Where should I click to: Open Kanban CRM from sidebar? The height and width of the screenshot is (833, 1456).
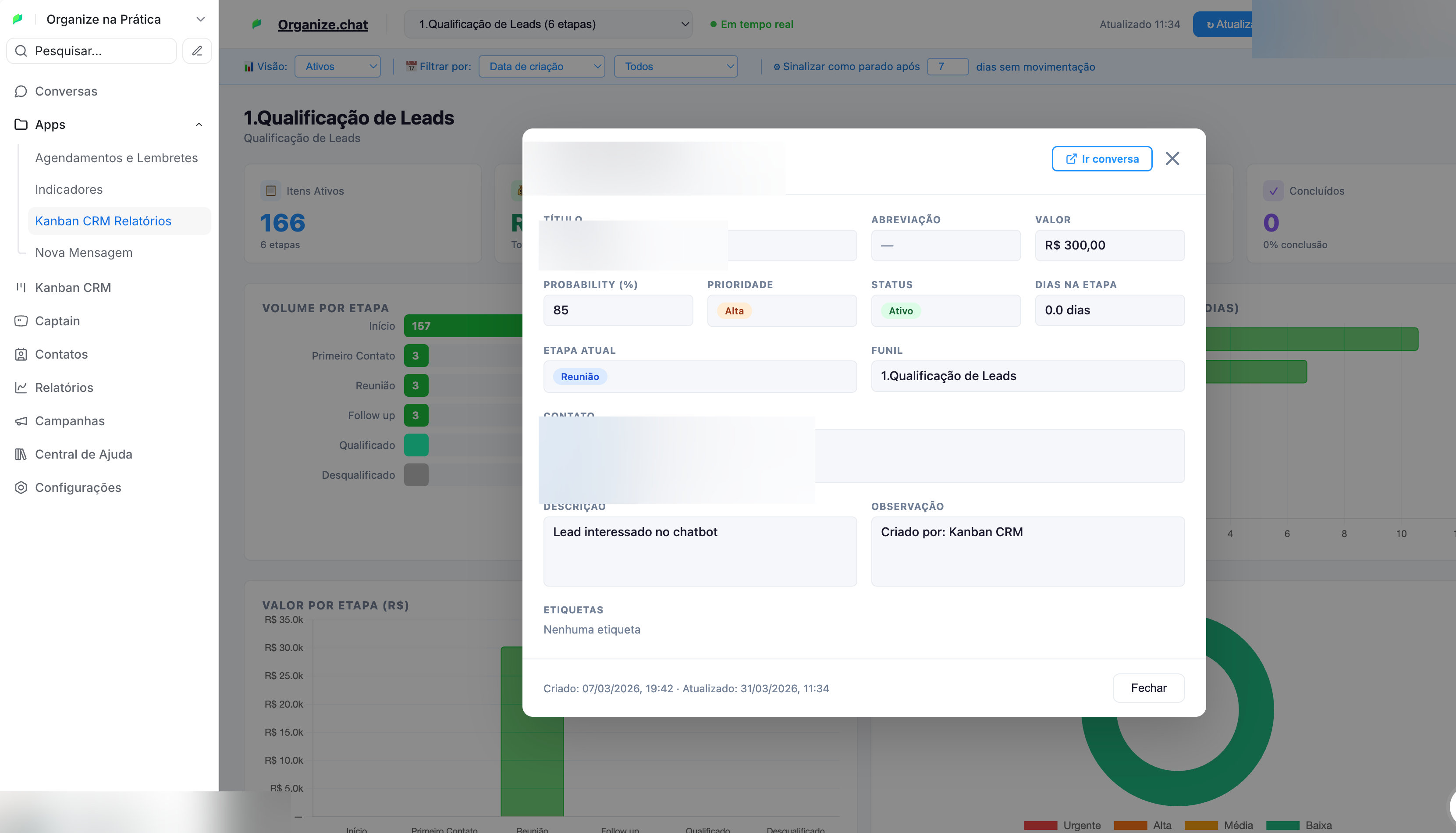tap(73, 288)
